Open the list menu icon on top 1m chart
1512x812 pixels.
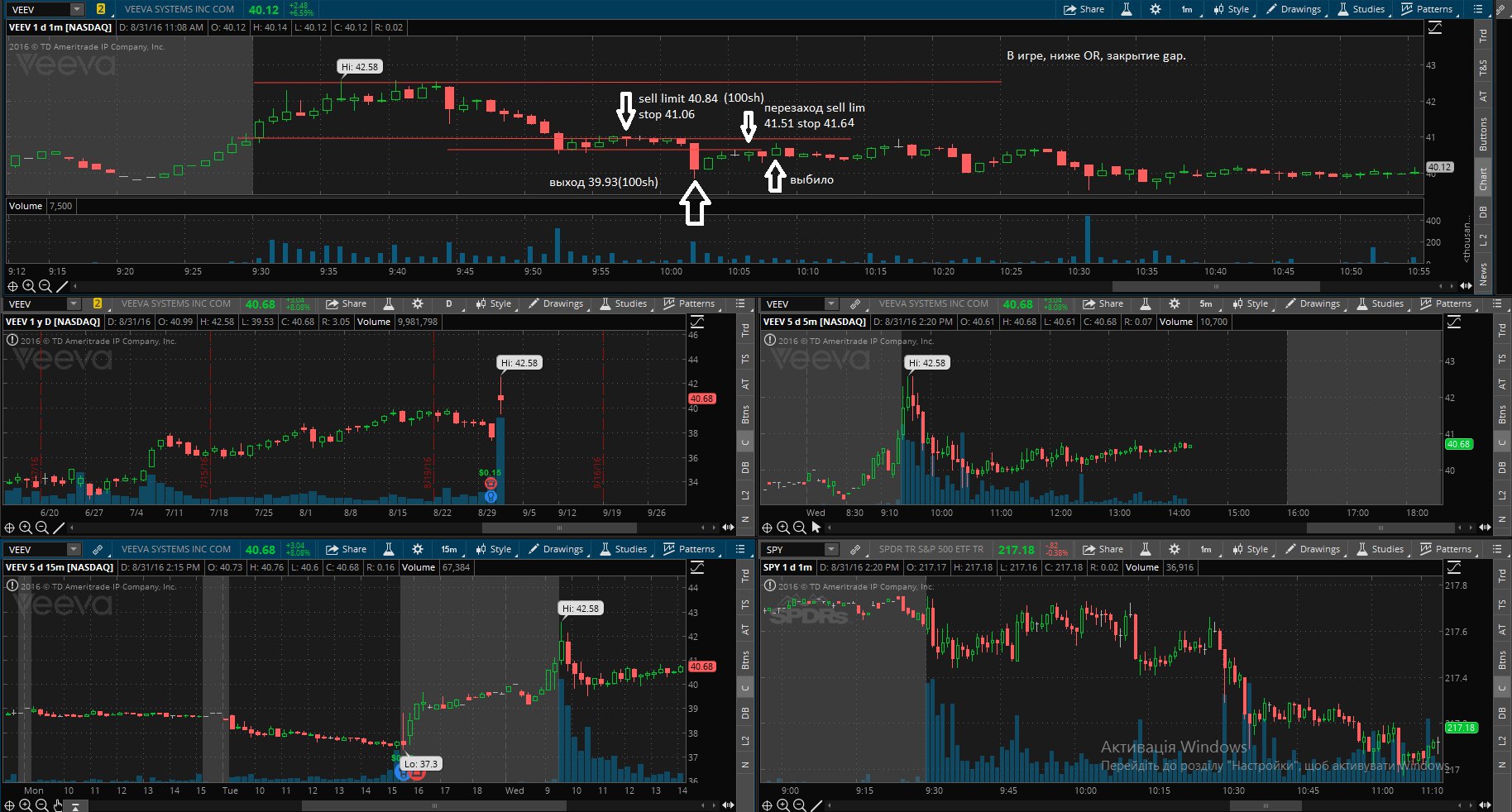tap(1478, 9)
